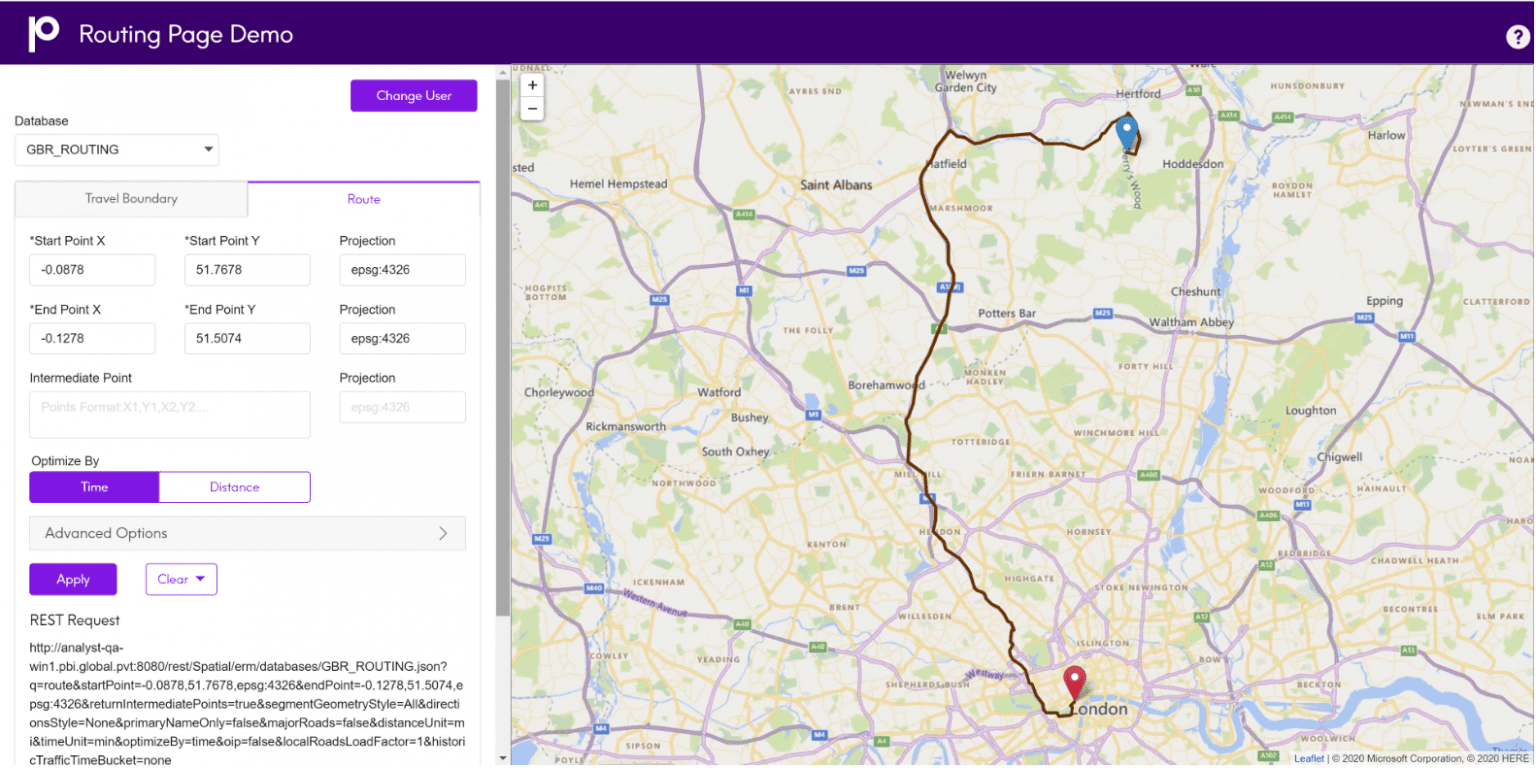Click the Intermediate Point input field

pos(169,414)
